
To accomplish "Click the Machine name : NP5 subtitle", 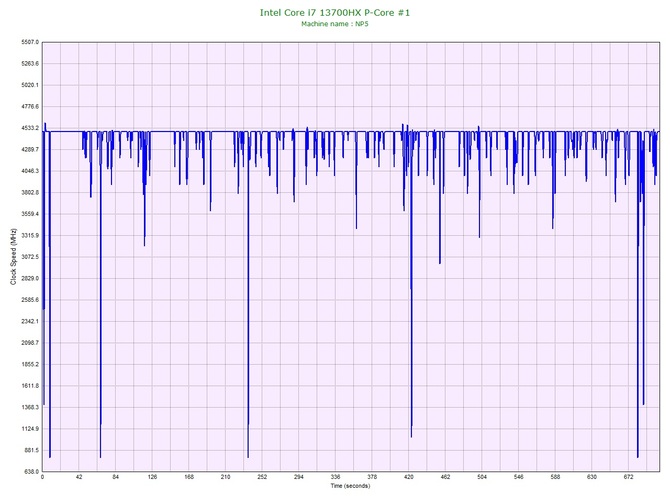I will [x=335, y=24].
